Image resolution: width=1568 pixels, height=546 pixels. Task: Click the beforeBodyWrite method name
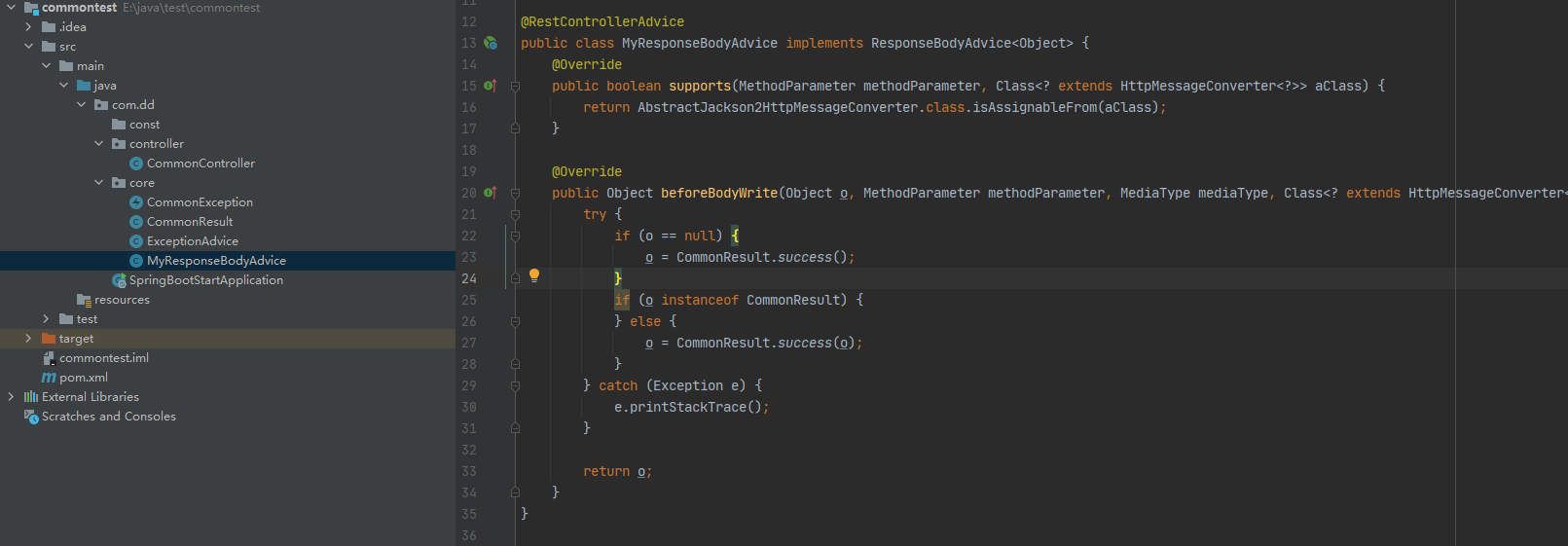pos(719,193)
